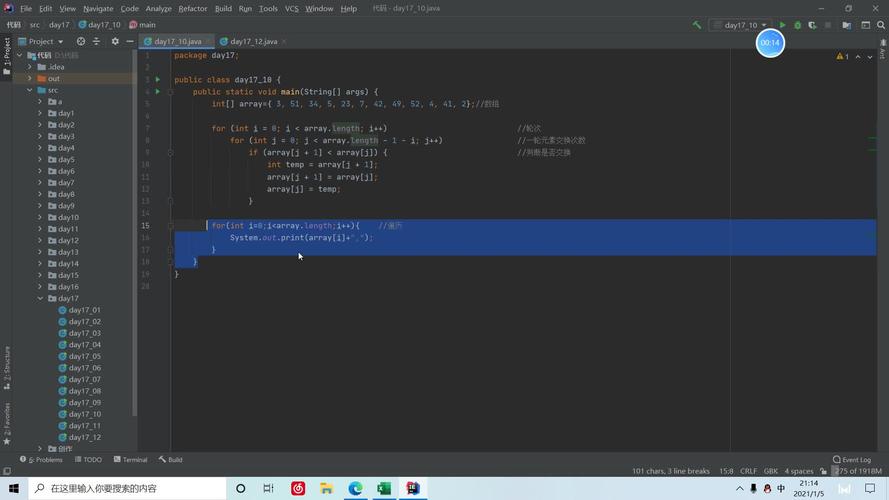This screenshot has width=889, height=500.
Task: Click the run gutter arrow beside main method
Action: point(157,92)
